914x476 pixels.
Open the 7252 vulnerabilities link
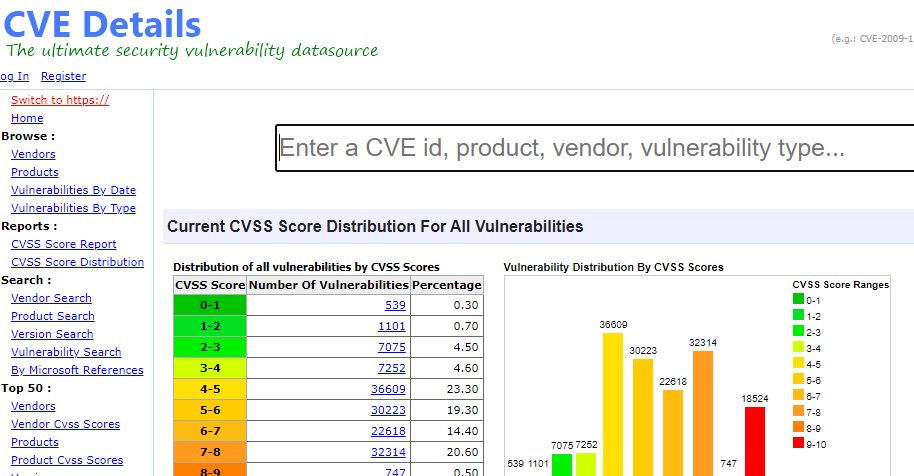392,368
